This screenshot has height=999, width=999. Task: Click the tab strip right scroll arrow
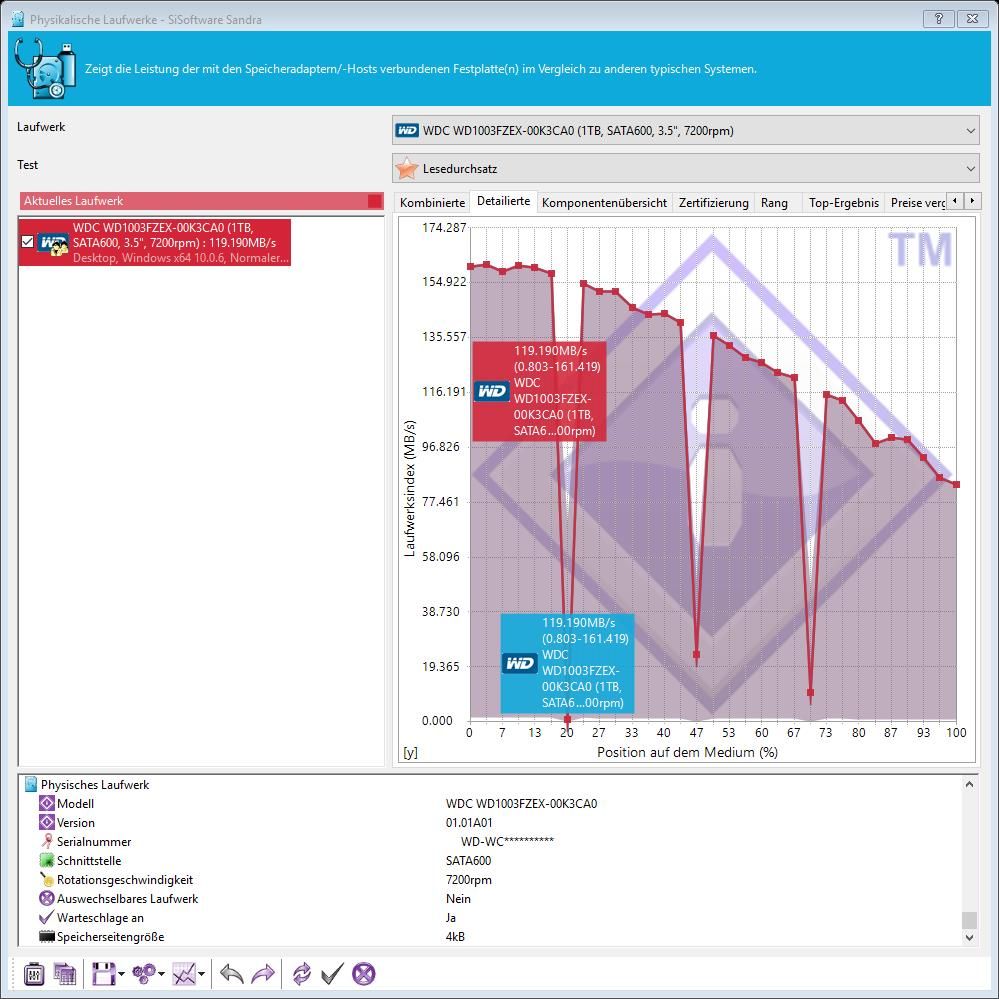click(972, 201)
